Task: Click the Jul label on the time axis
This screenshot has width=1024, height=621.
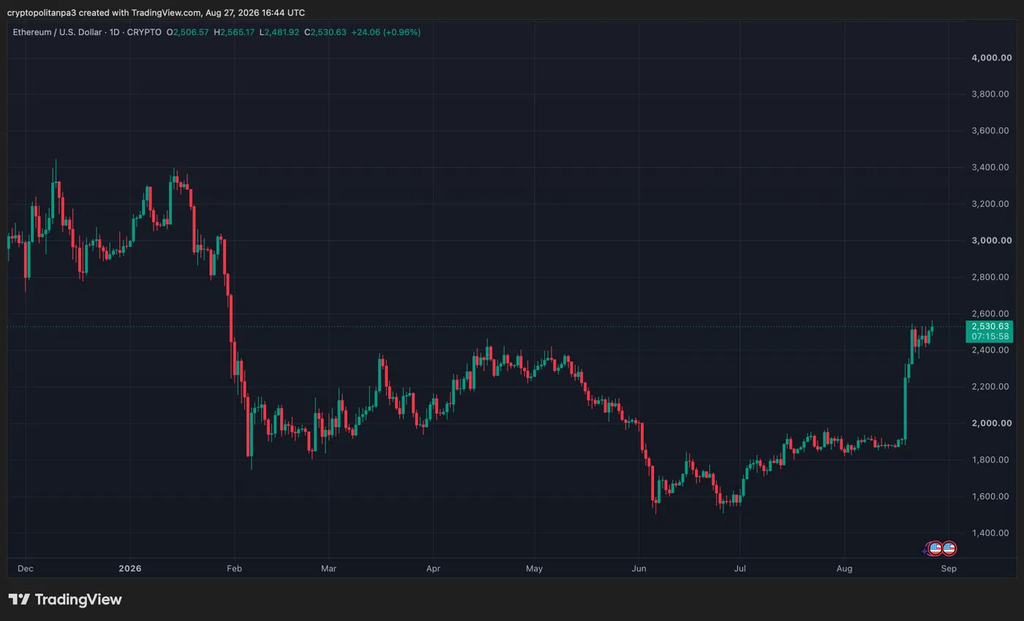Action: (740, 569)
